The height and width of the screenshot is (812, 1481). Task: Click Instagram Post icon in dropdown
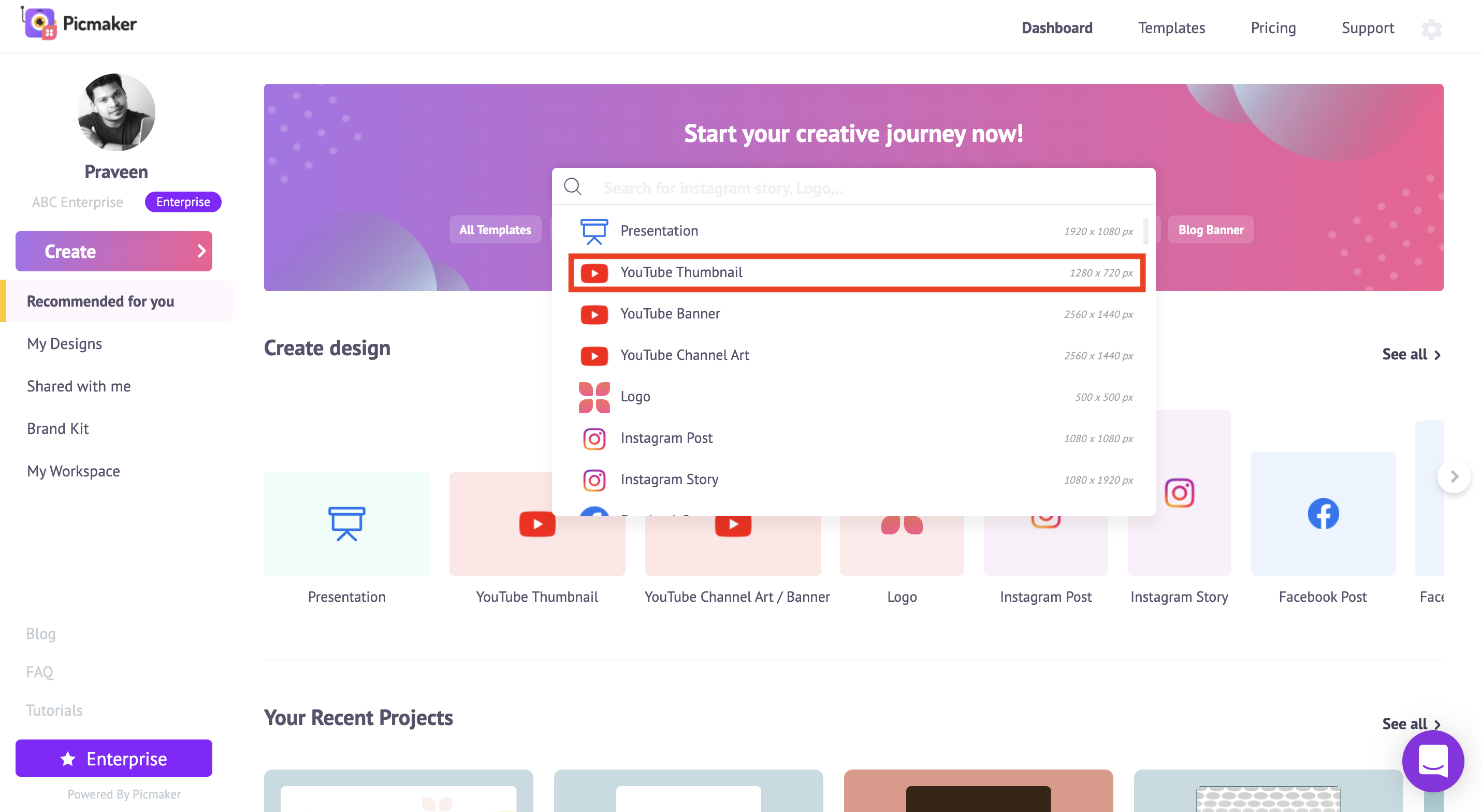coord(594,438)
